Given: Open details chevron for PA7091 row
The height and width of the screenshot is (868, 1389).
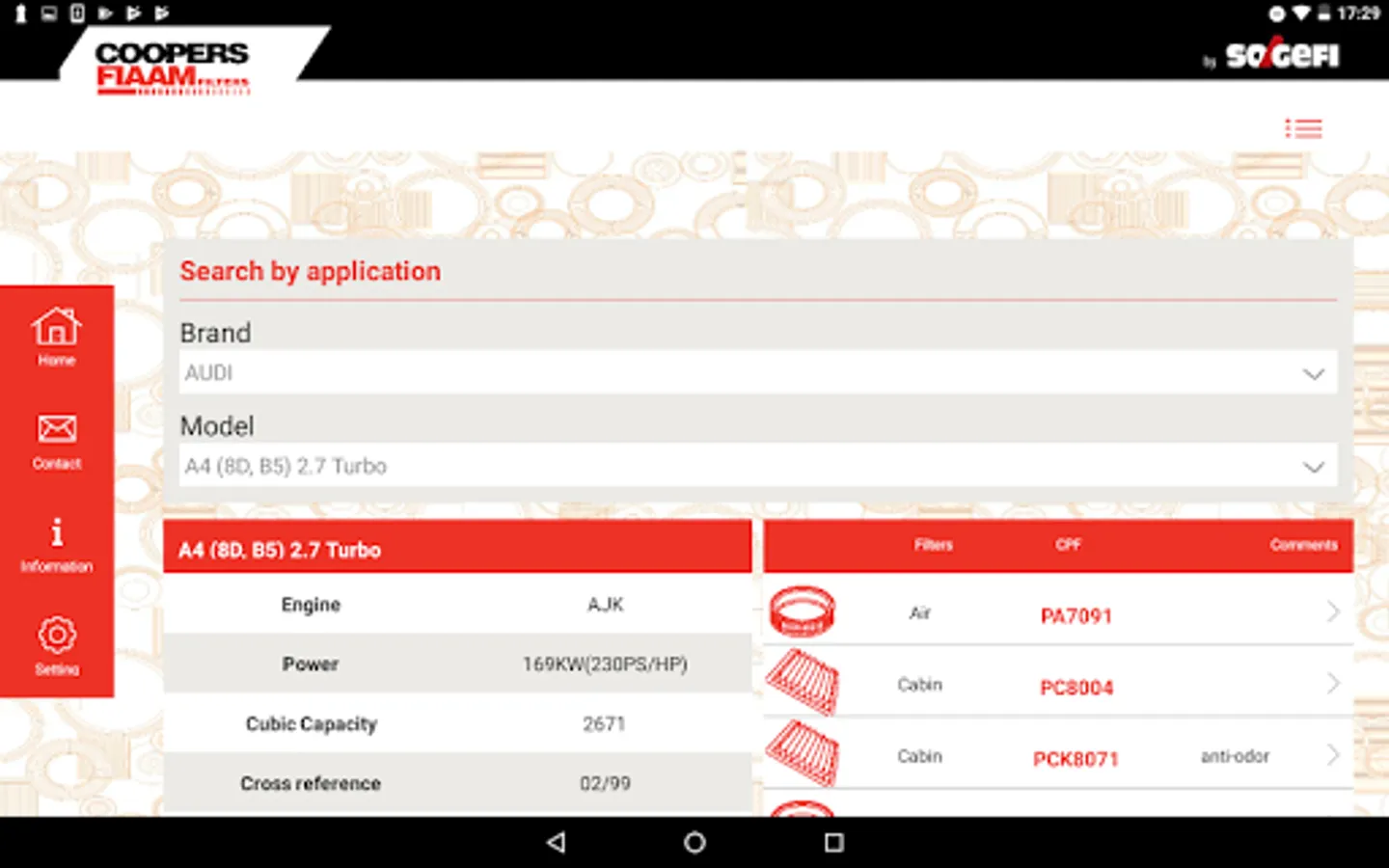Looking at the screenshot, I should (1333, 611).
